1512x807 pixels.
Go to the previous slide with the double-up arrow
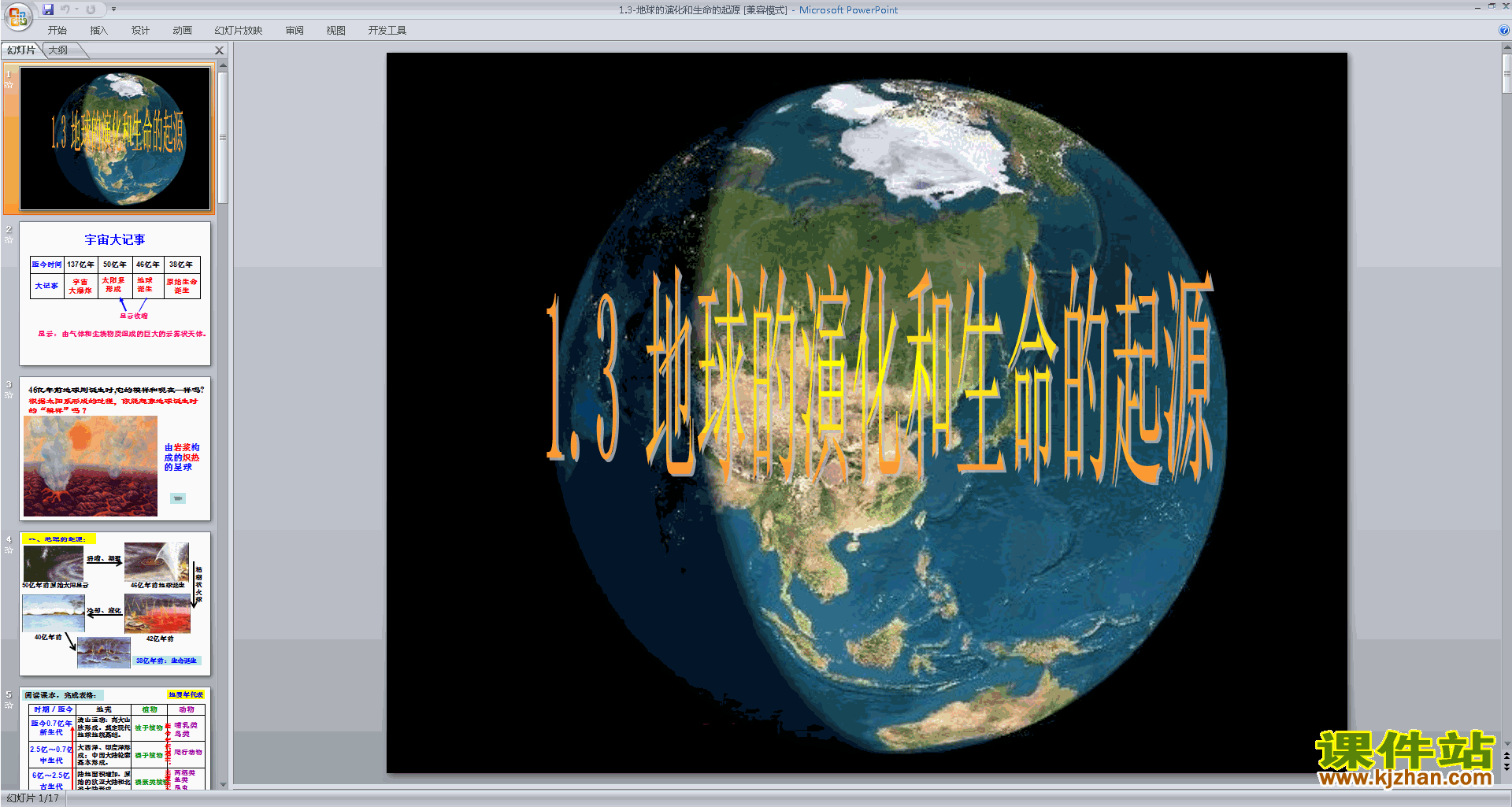(1506, 757)
